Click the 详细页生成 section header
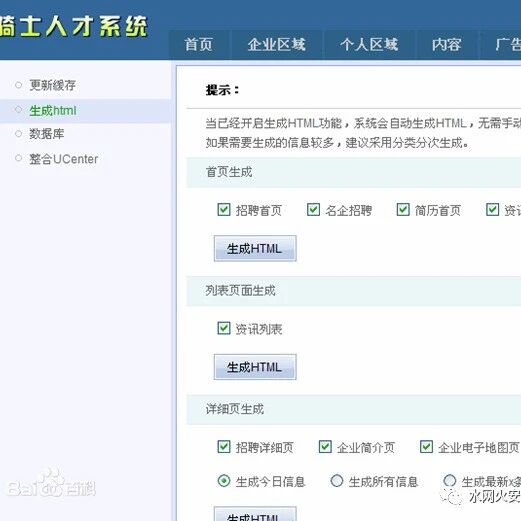 coord(353,409)
